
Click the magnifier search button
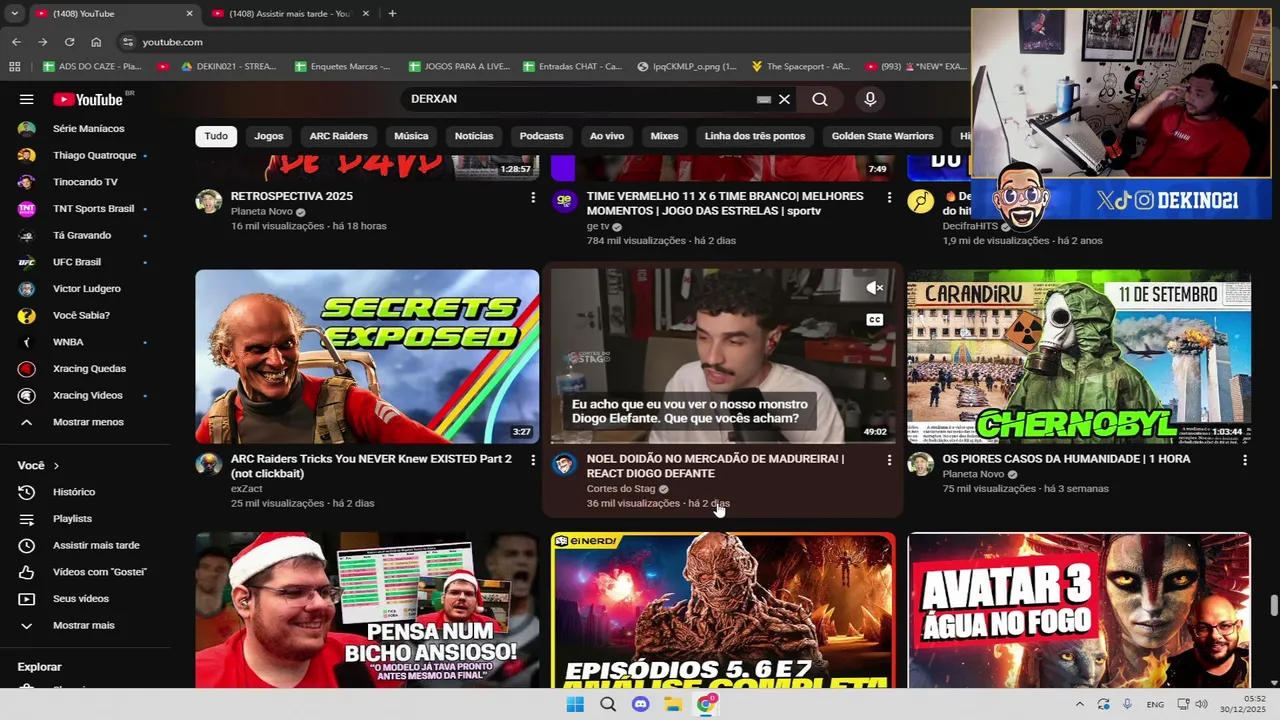click(x=820, y=99)
